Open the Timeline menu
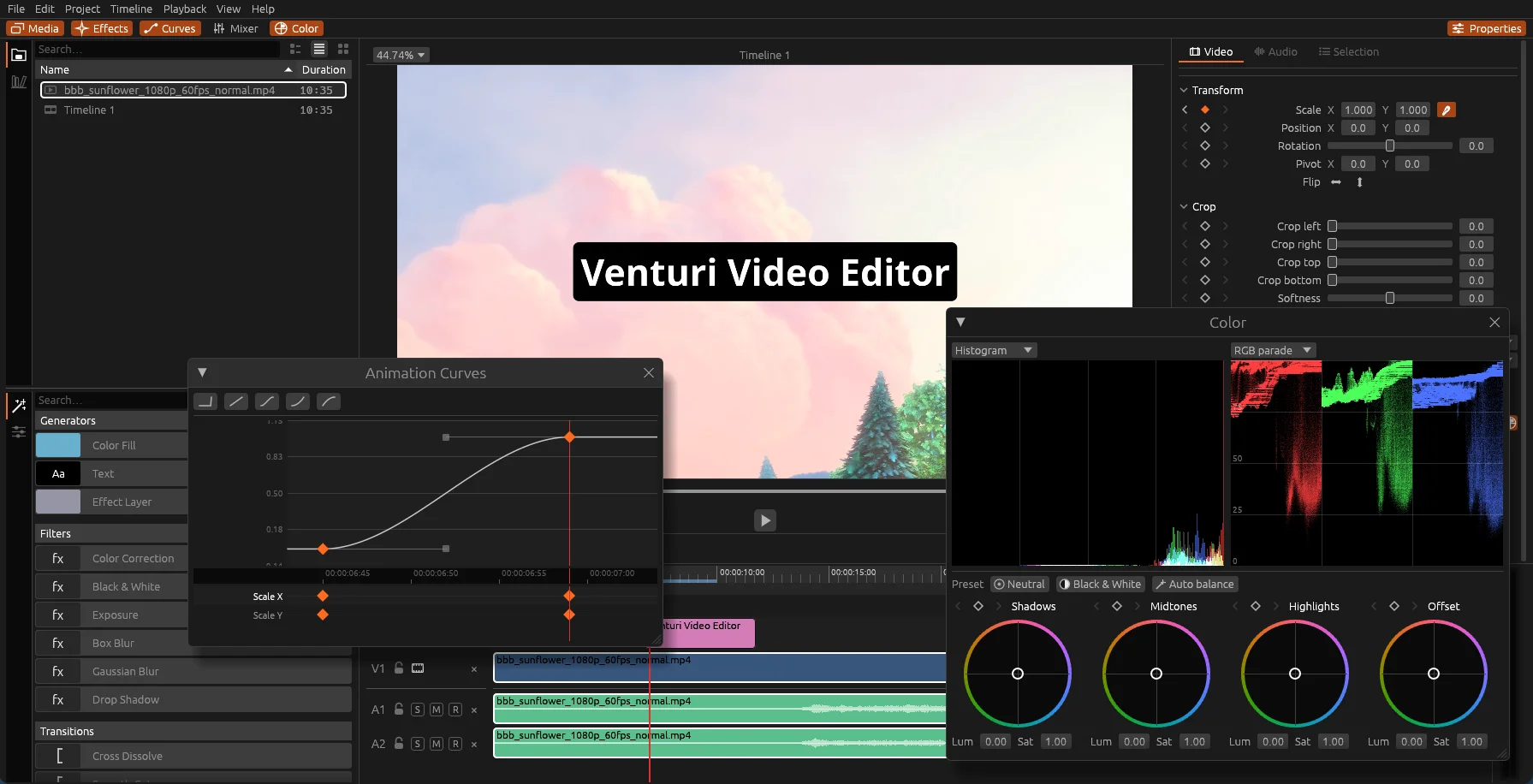The width and height of the screenshot is (1533, 784). 131,9
